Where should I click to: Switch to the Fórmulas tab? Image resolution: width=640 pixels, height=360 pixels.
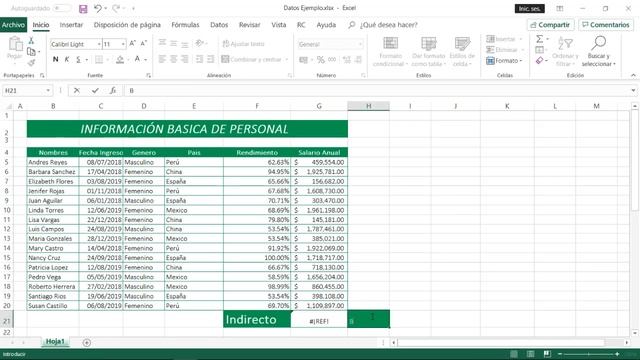(x=185, y=25)
